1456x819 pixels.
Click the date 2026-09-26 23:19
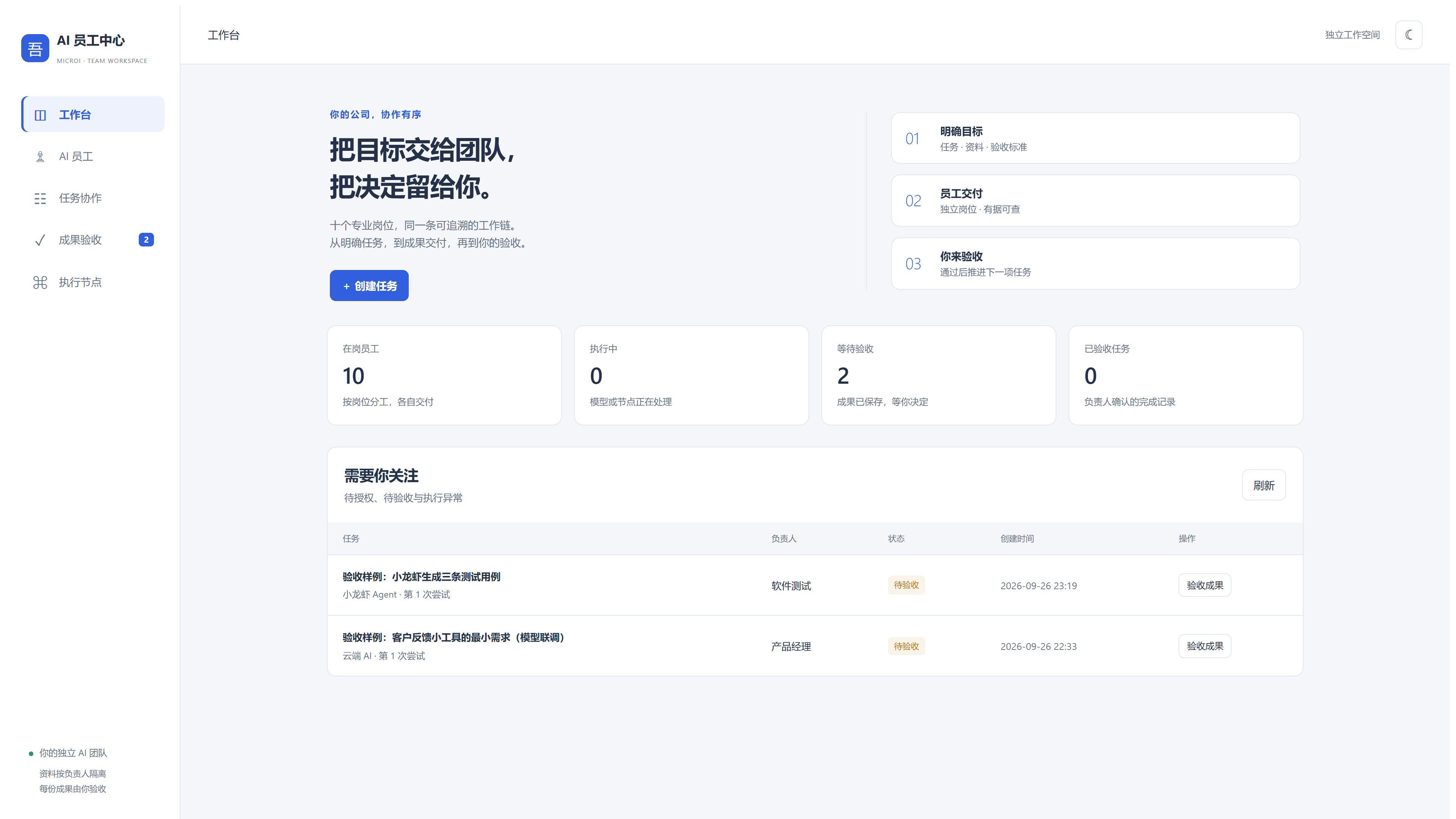(1038, 585)
